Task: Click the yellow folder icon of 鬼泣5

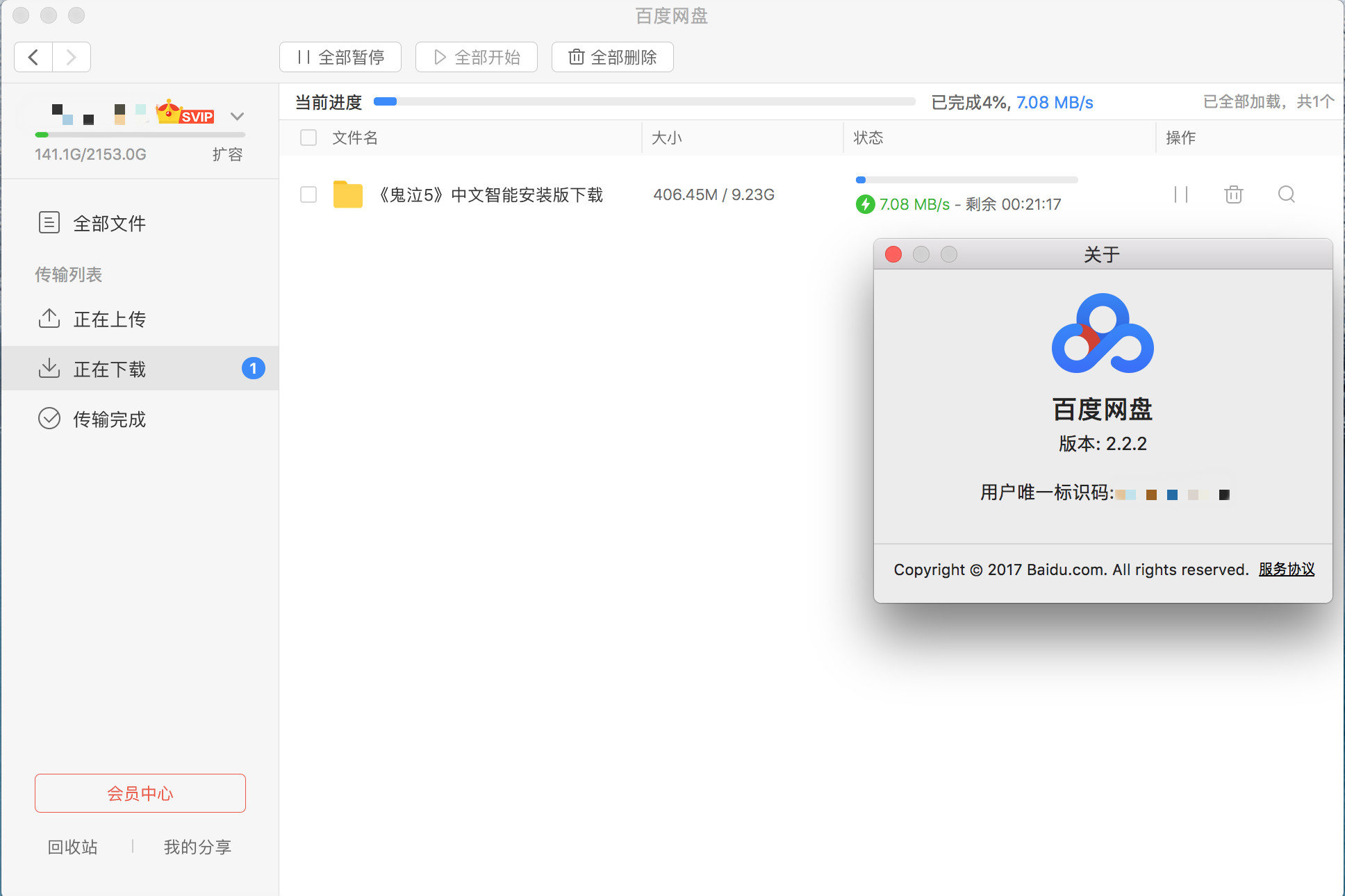Action: click(x=347, y=194)
